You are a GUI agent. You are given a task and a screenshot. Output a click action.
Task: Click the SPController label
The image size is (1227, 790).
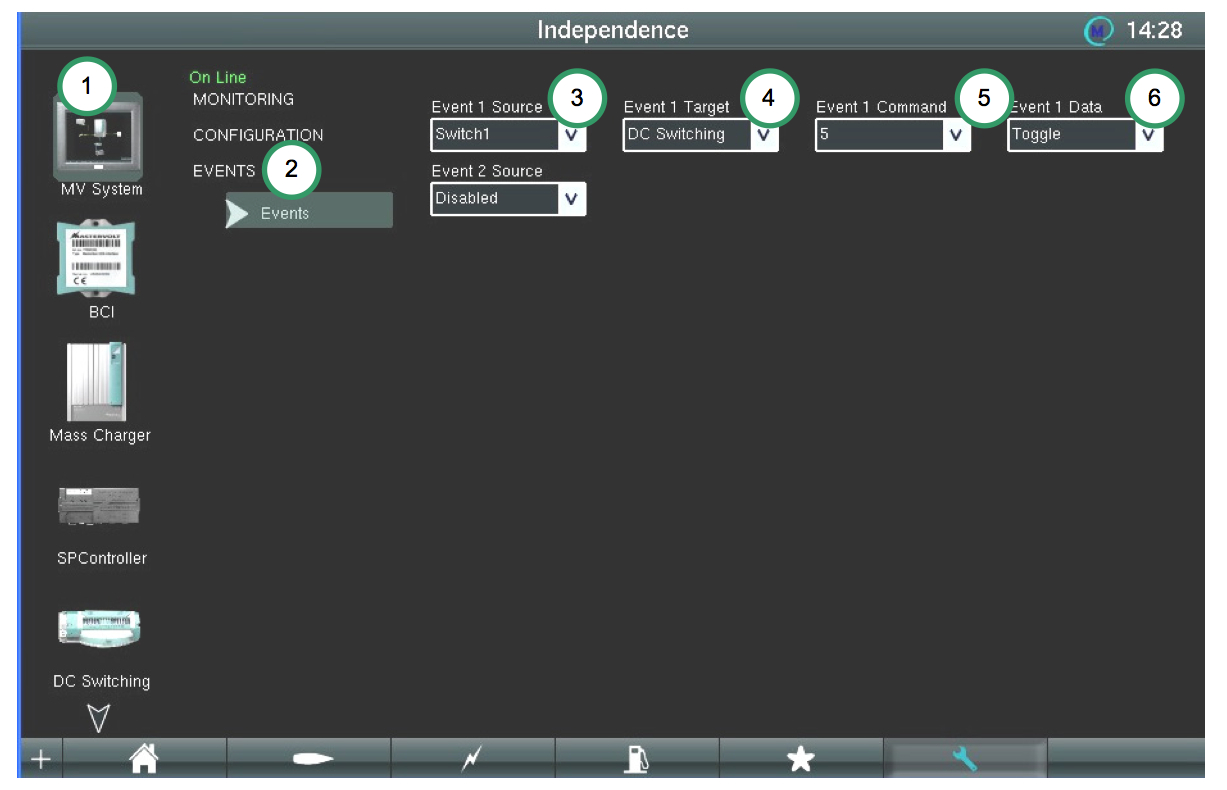coord(102,558)
